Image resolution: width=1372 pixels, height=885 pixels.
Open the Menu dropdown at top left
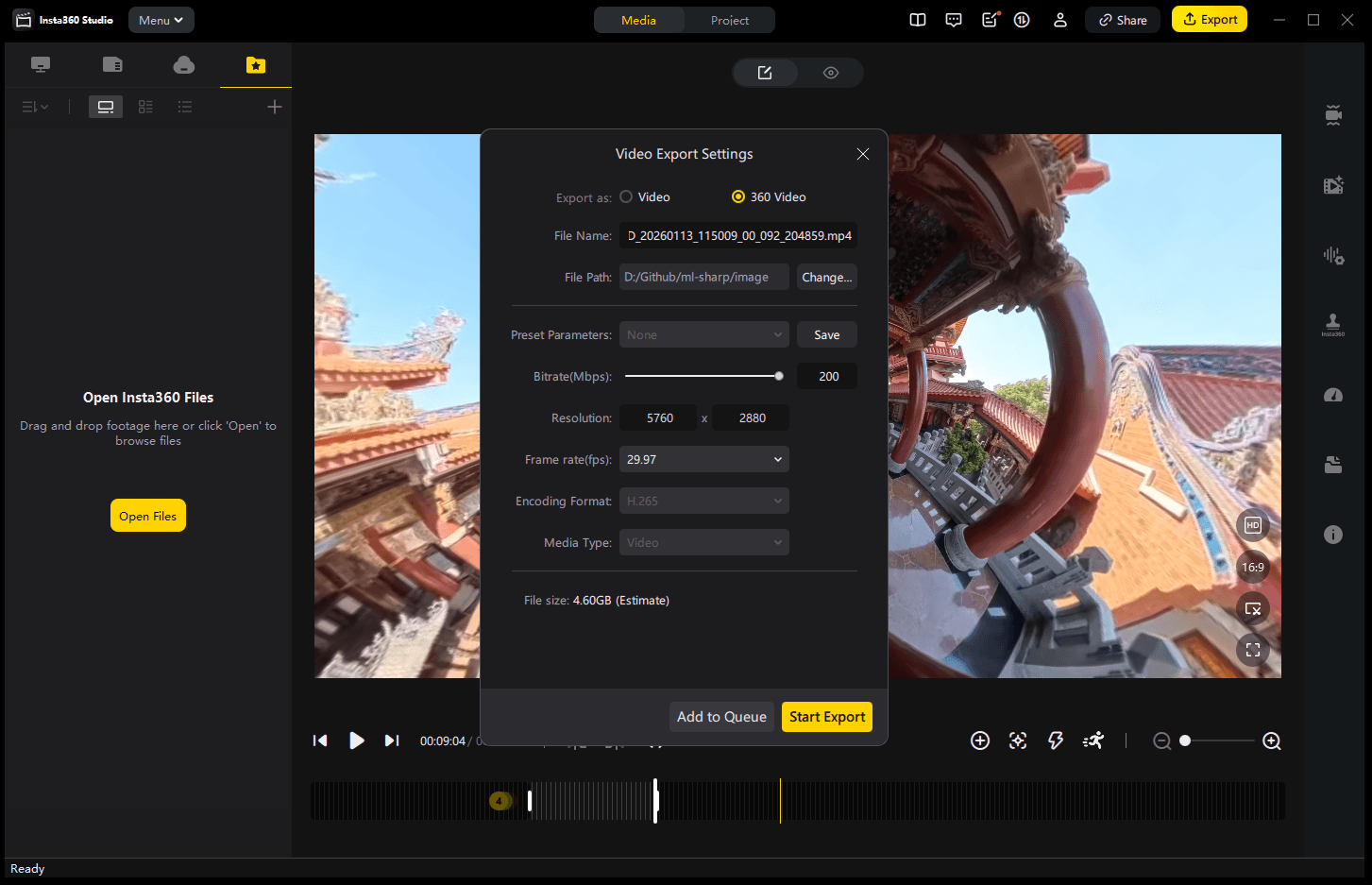pos(161,19)
